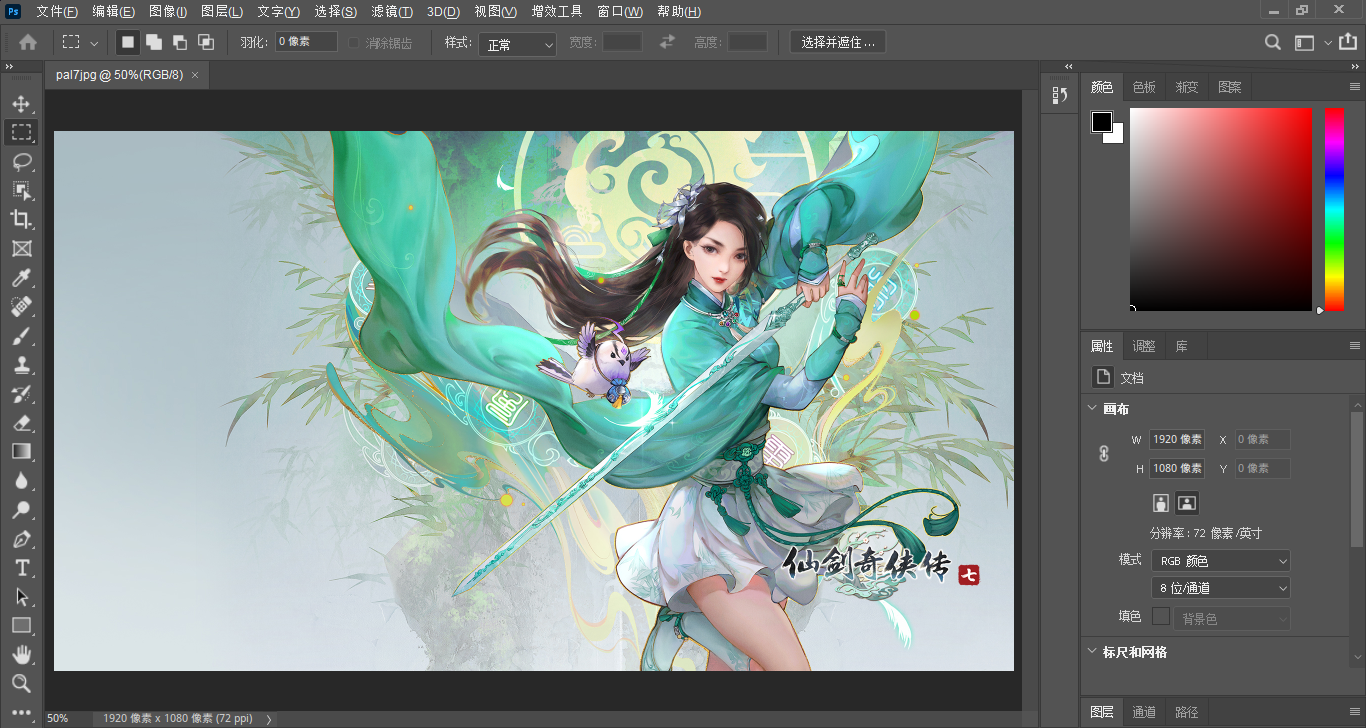Screen dimensions: 1366x728
Task: Activate the Zoom tool
Action: point(22,683)
